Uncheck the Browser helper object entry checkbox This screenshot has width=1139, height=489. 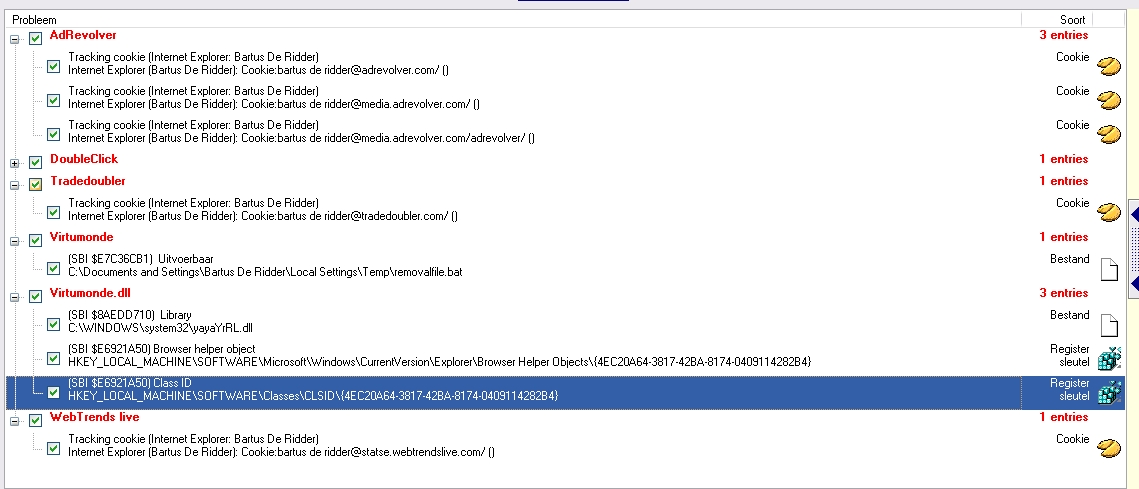click(53, 358)
